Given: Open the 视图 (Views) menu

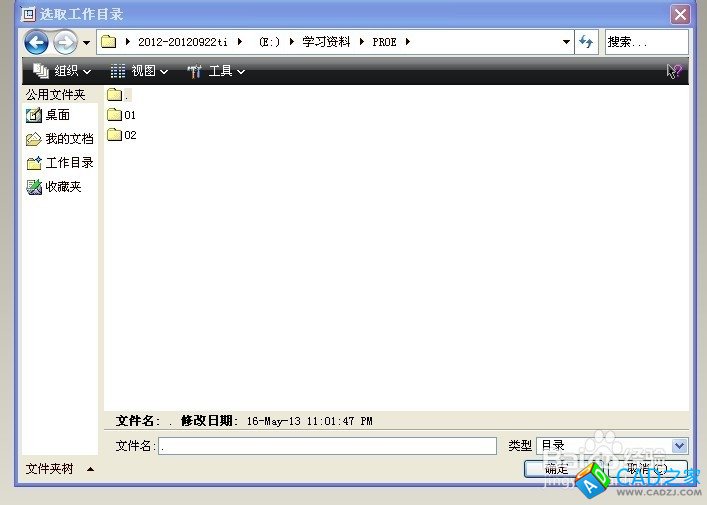Looking at the screenshot, I should (139, 71).
